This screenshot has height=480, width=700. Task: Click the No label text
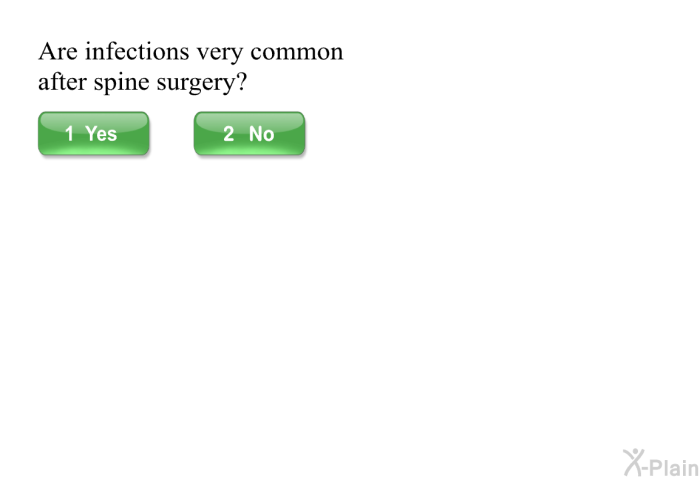261,134
